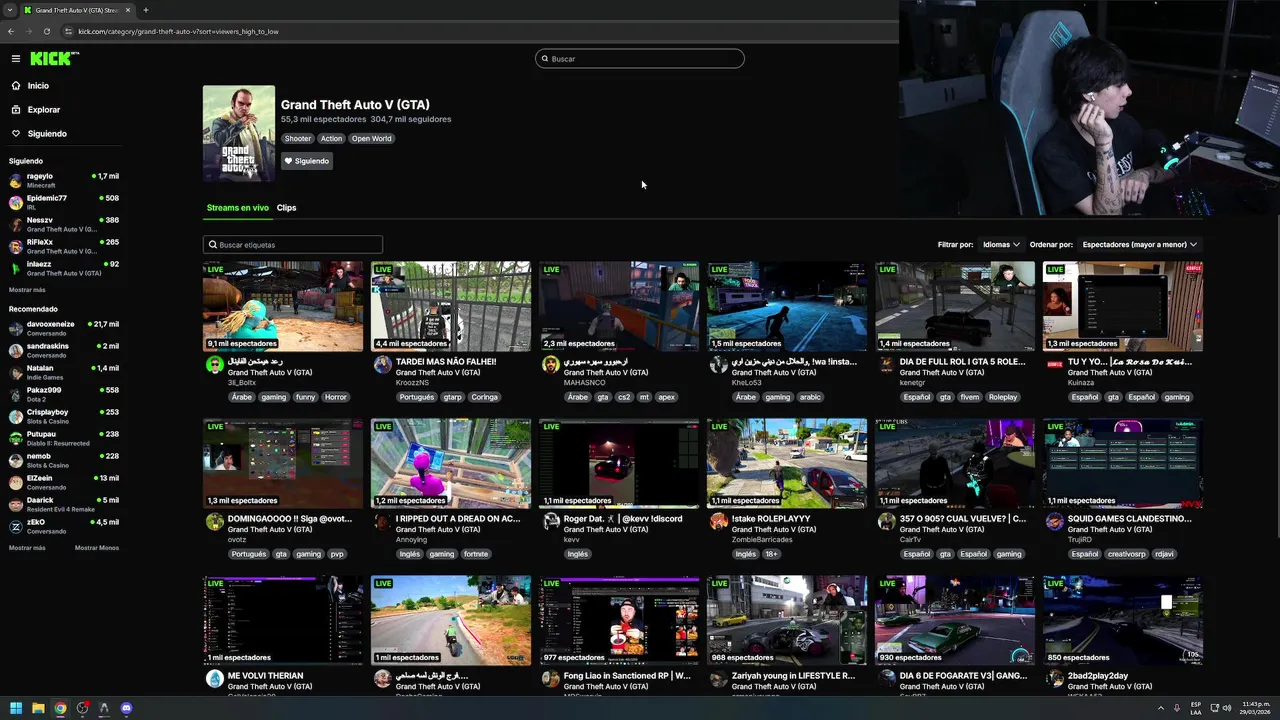Reload the page in the browser
The height and width of the screenshot is (720, 1280).
[46, 31]
